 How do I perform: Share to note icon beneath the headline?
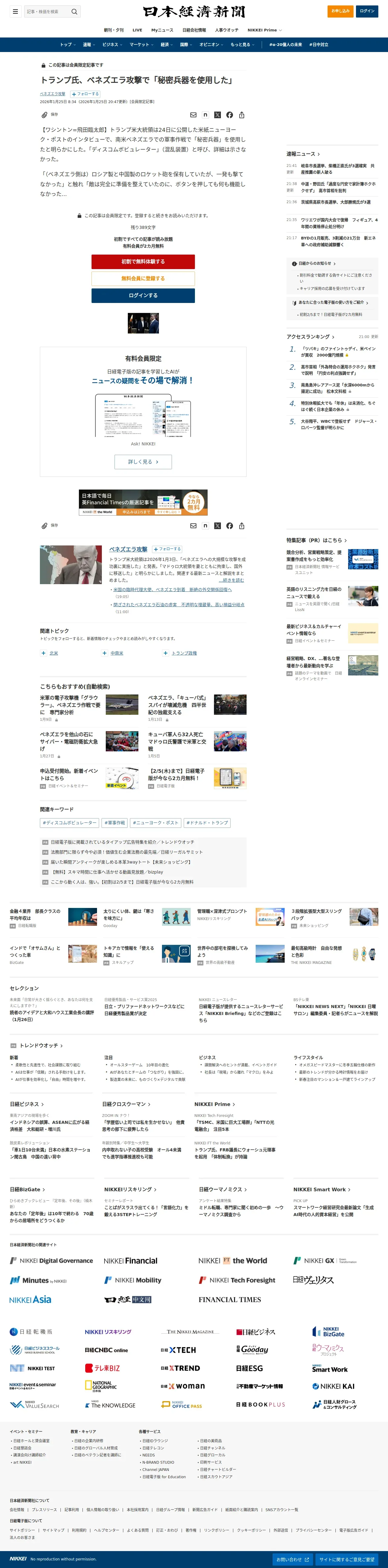[x=205, y=114]
